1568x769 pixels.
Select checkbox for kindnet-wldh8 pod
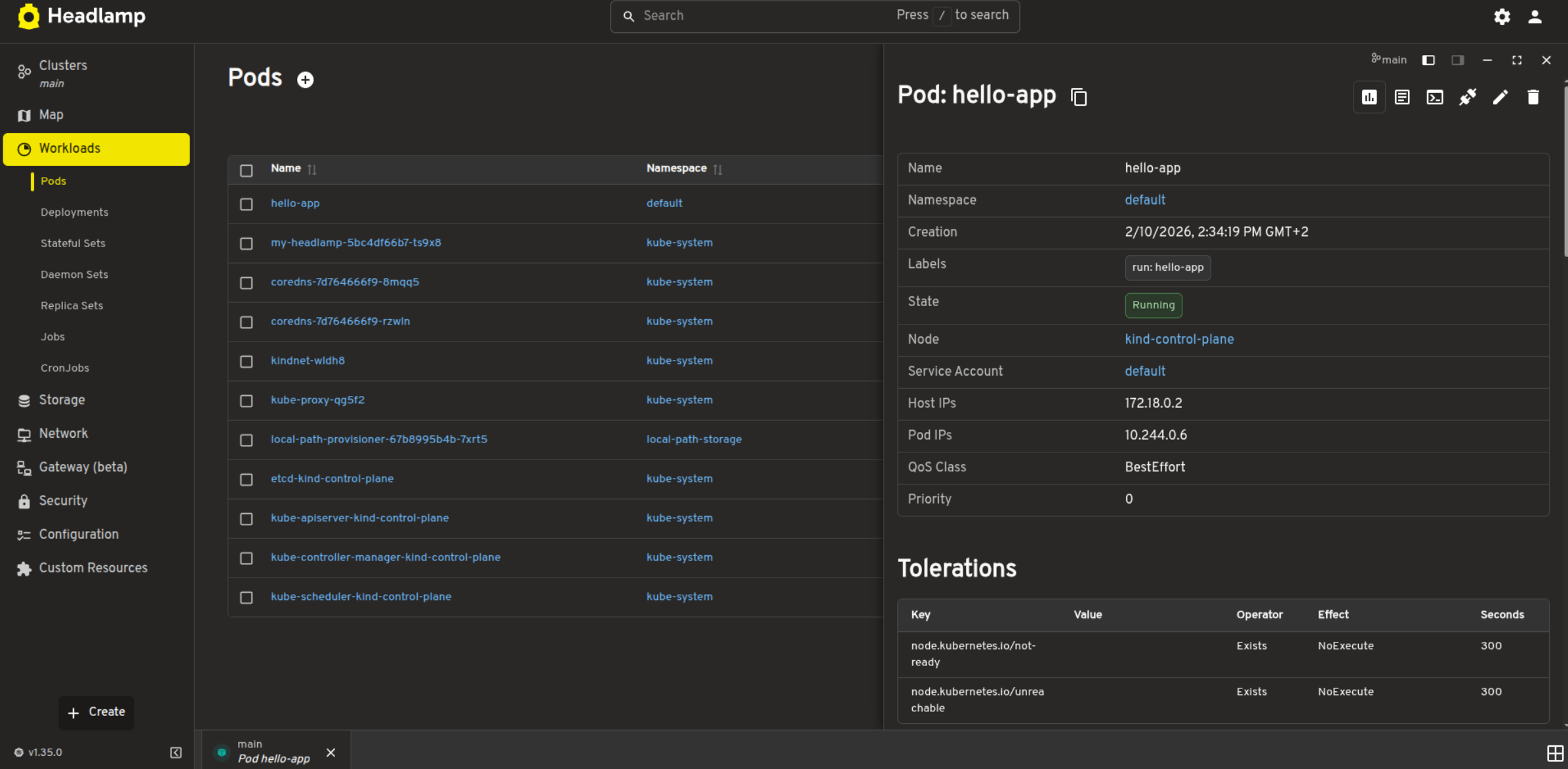point(247,361)
